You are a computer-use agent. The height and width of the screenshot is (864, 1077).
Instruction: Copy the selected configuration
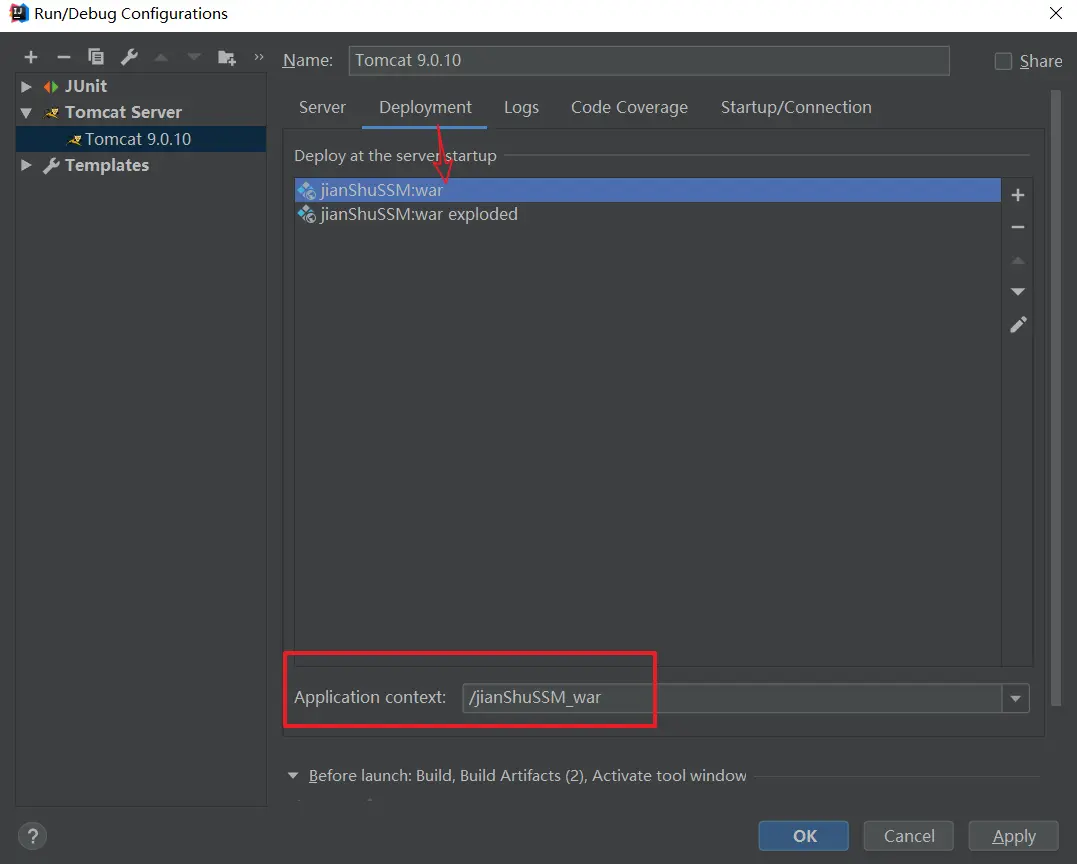pyautogui.click(x=96, y=57)
